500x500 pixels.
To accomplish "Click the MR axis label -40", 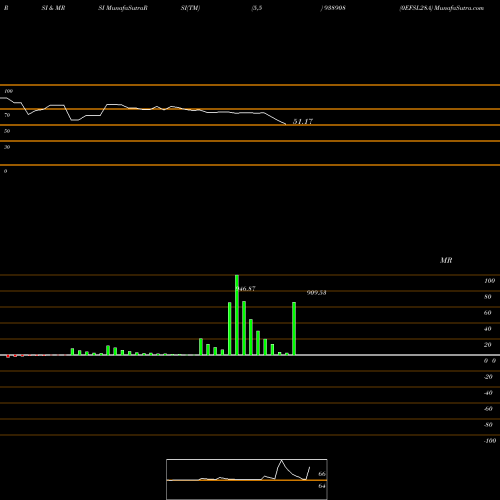I will point(488,393).
